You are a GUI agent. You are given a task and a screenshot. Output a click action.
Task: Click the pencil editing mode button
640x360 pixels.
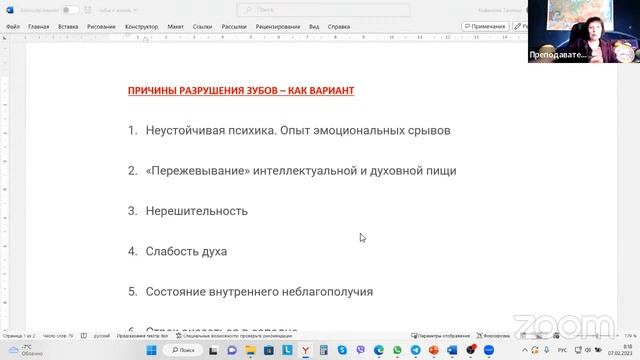520,26
